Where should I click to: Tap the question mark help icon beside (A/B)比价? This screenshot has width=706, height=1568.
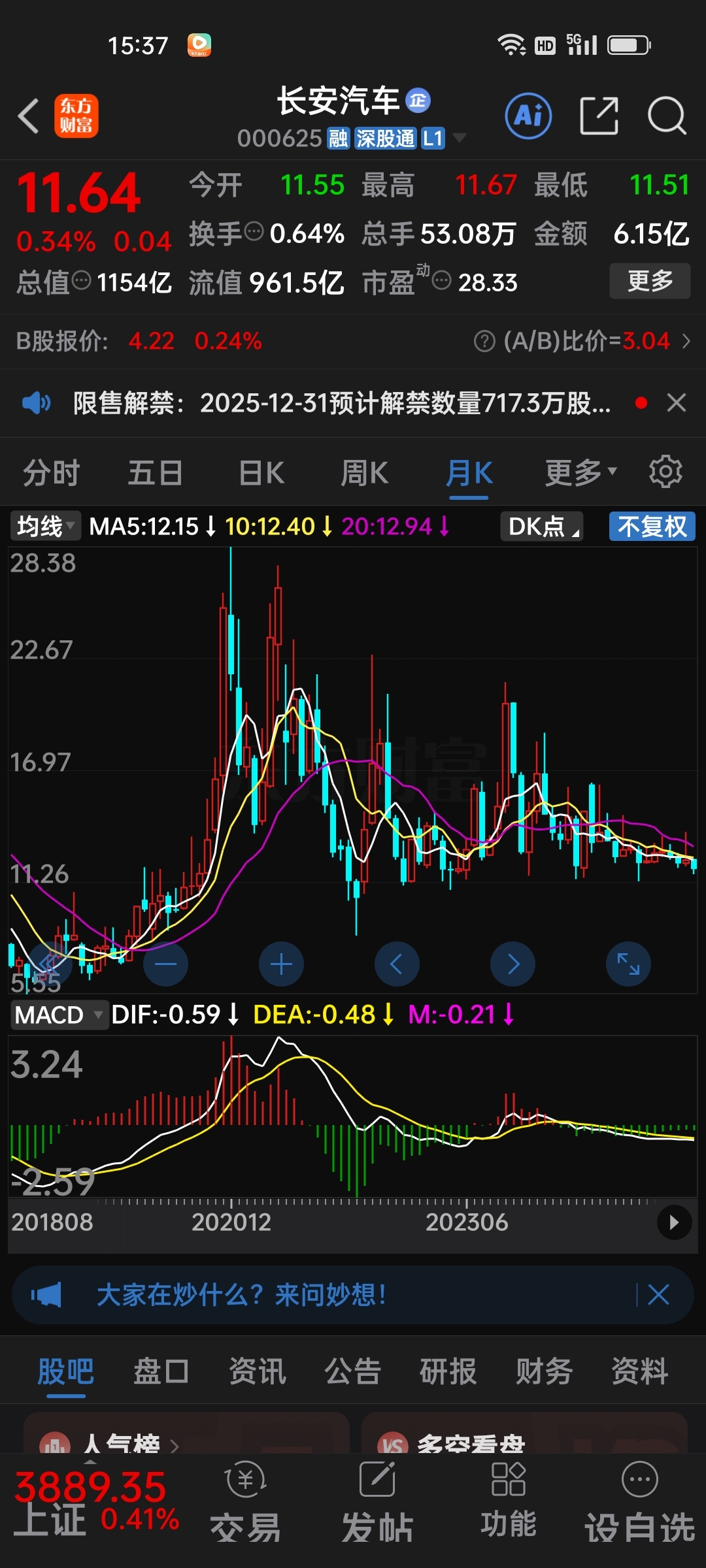484,341
